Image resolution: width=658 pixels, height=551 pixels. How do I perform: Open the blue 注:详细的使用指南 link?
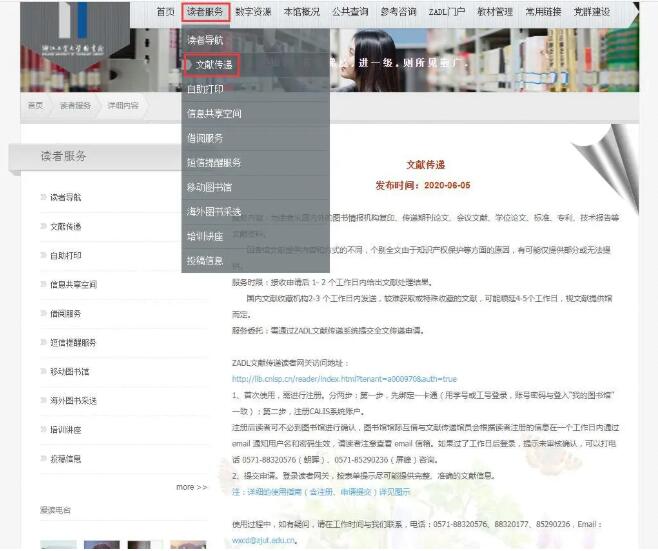(x=321, y=492)
